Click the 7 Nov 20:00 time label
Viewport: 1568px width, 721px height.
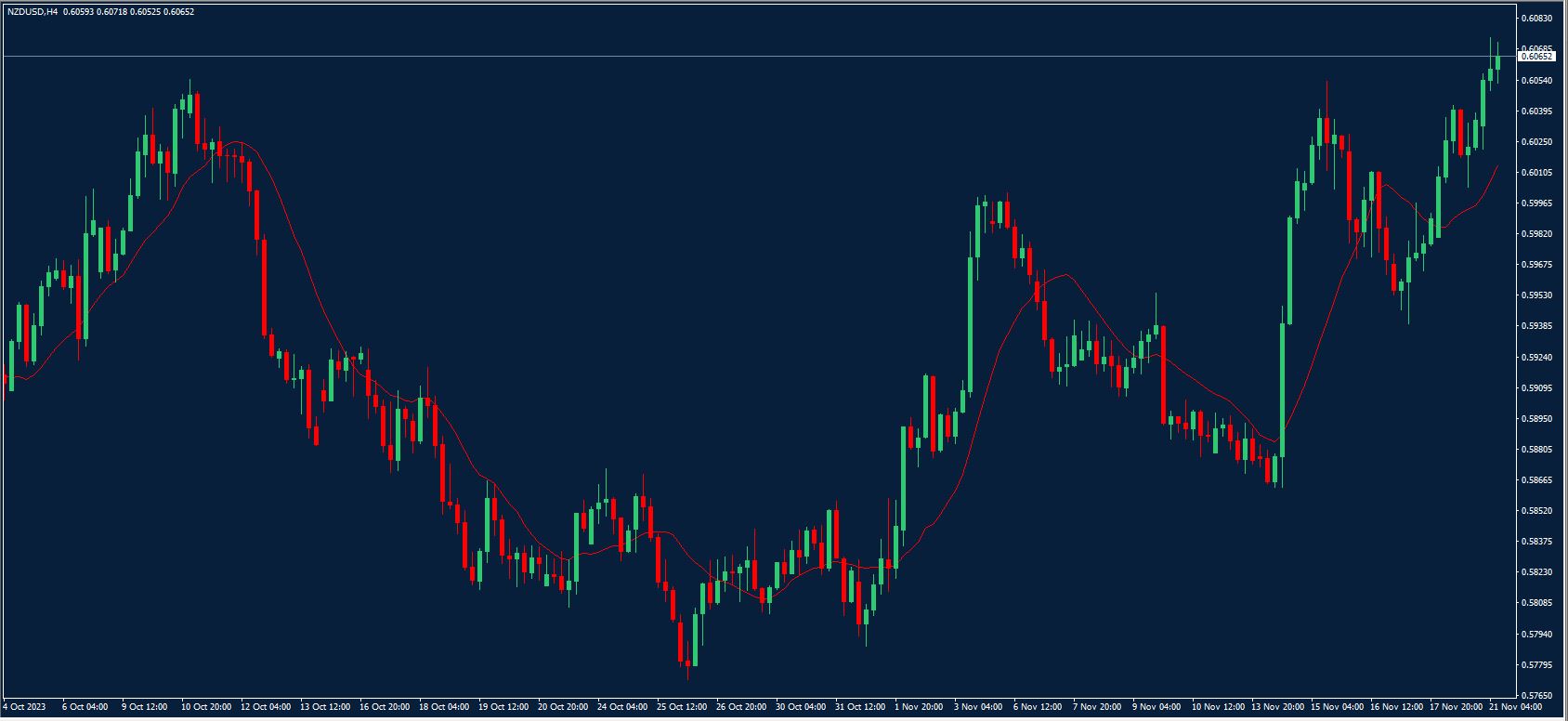click(1096, 707)
